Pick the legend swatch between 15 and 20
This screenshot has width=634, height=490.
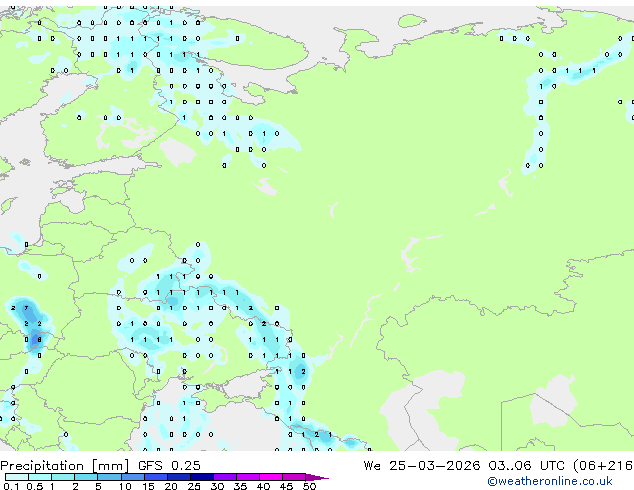(155, 477)
